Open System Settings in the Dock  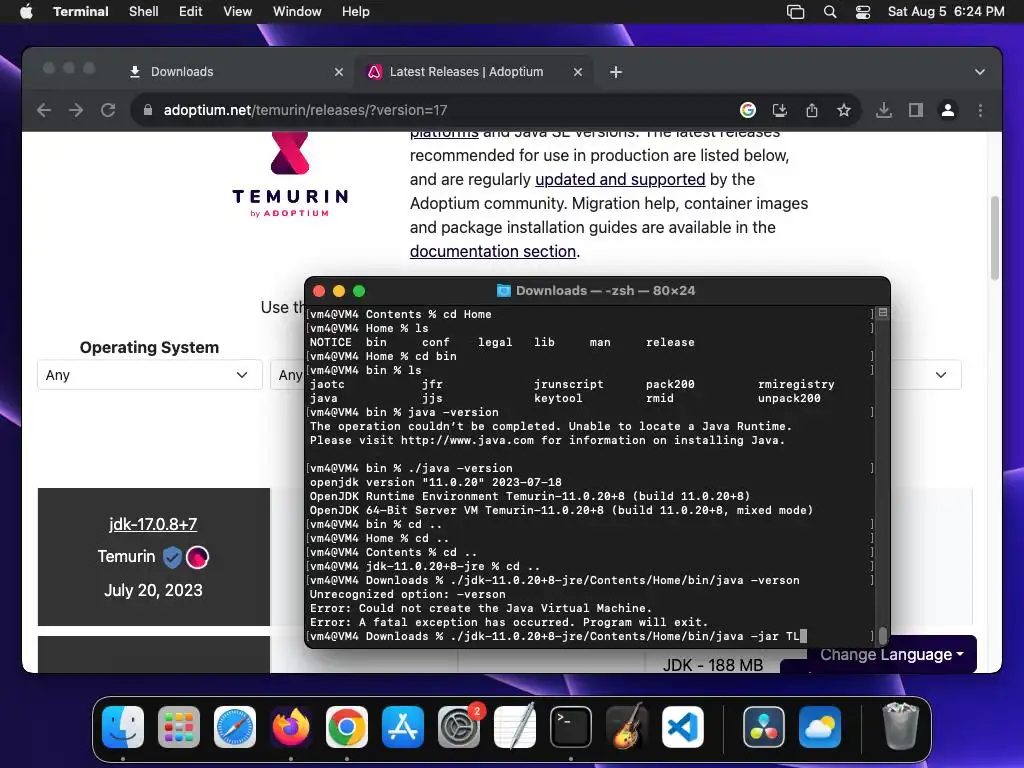[x=459, y=727]
